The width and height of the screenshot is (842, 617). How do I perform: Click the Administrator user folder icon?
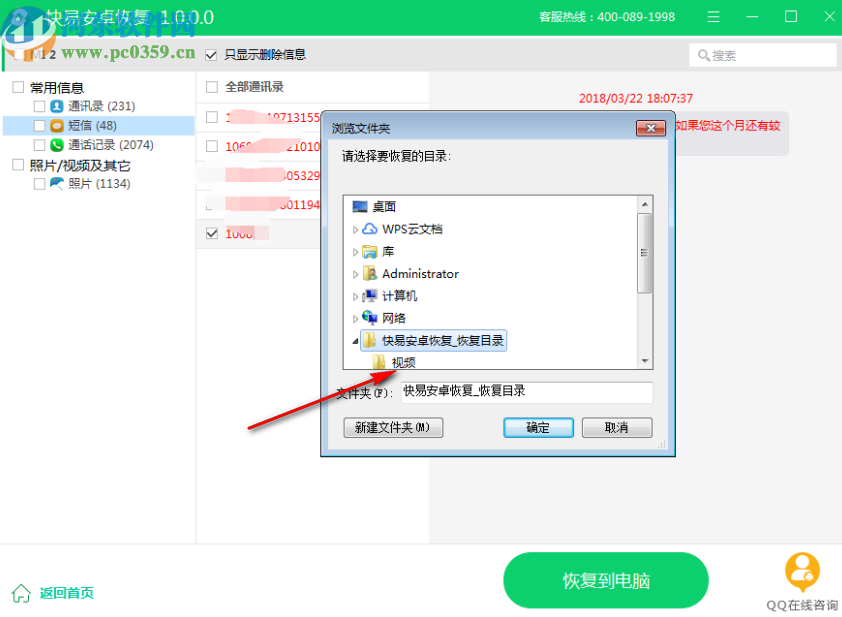click(369, 274)
